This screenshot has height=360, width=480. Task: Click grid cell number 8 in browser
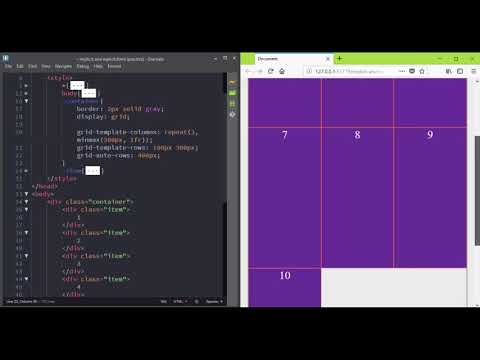coord(357,198)
